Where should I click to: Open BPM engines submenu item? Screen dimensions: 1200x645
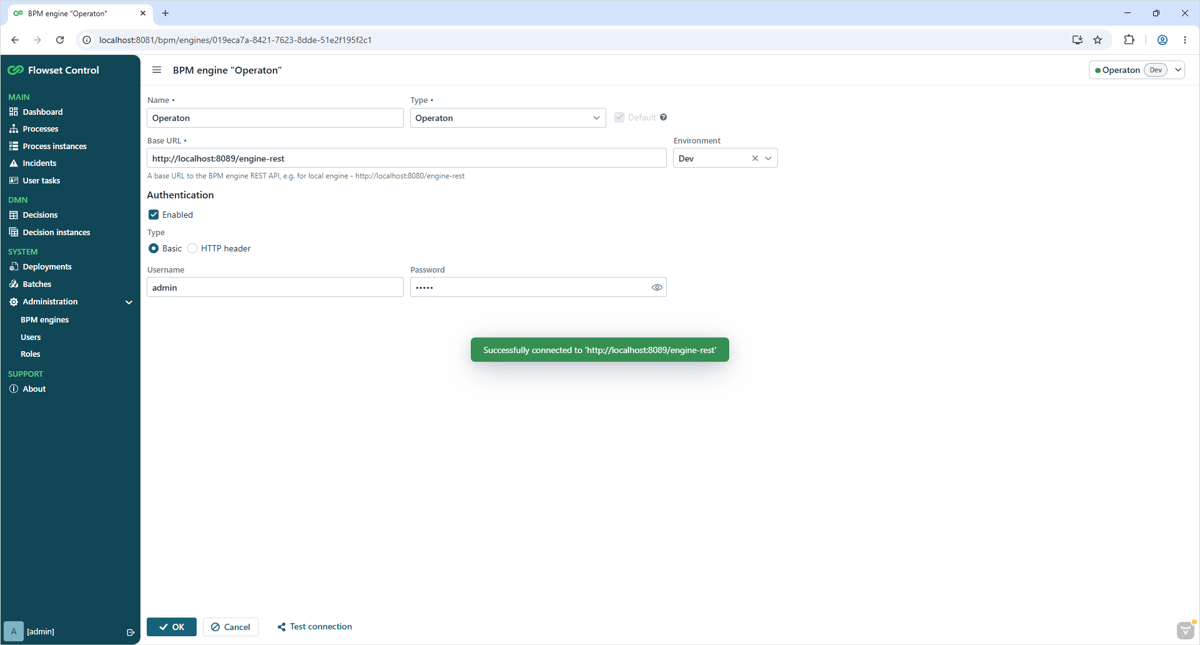pyautogui.click(x=45, y=320)
